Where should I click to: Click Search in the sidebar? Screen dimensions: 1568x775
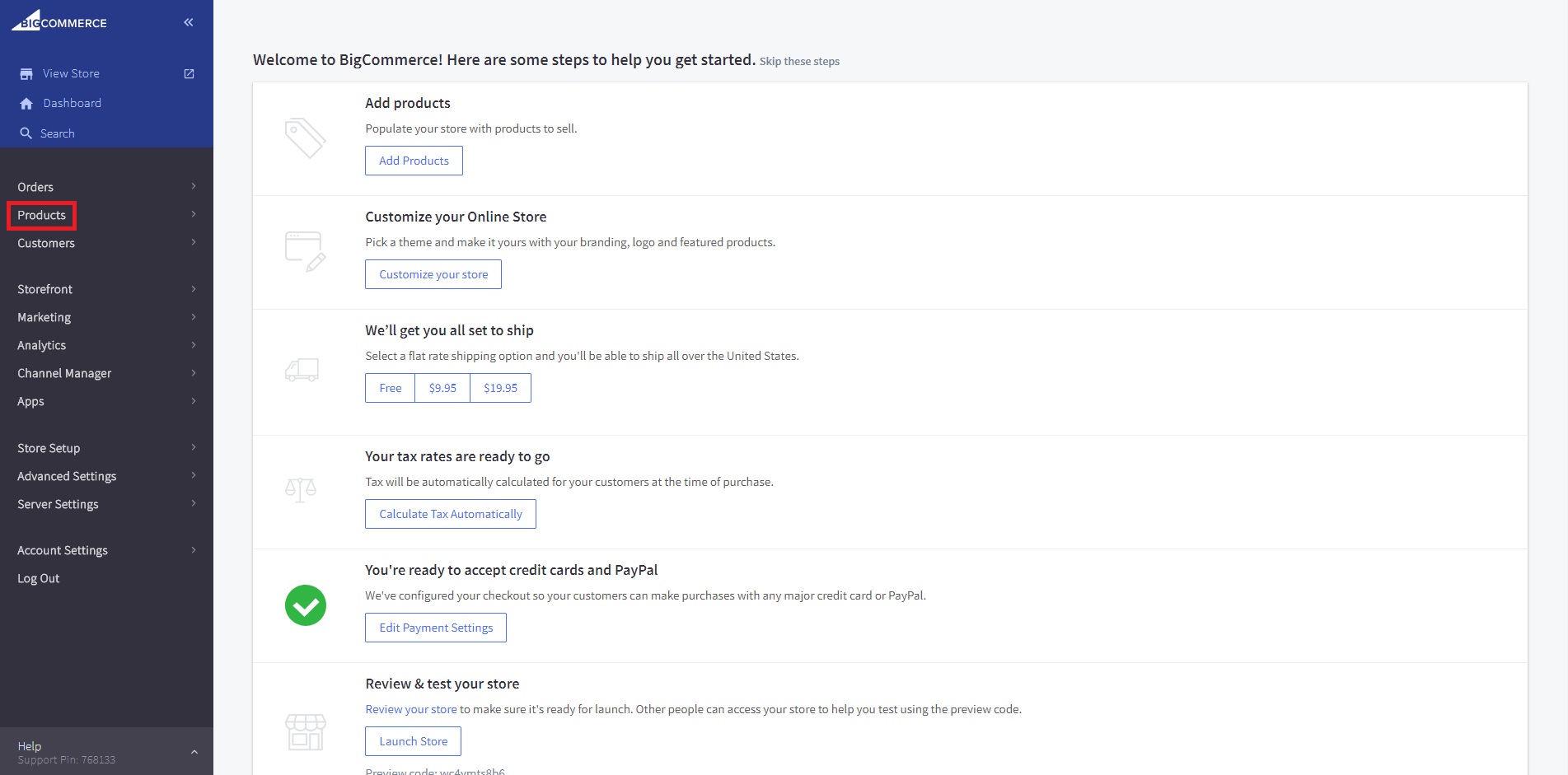[58, 133]
